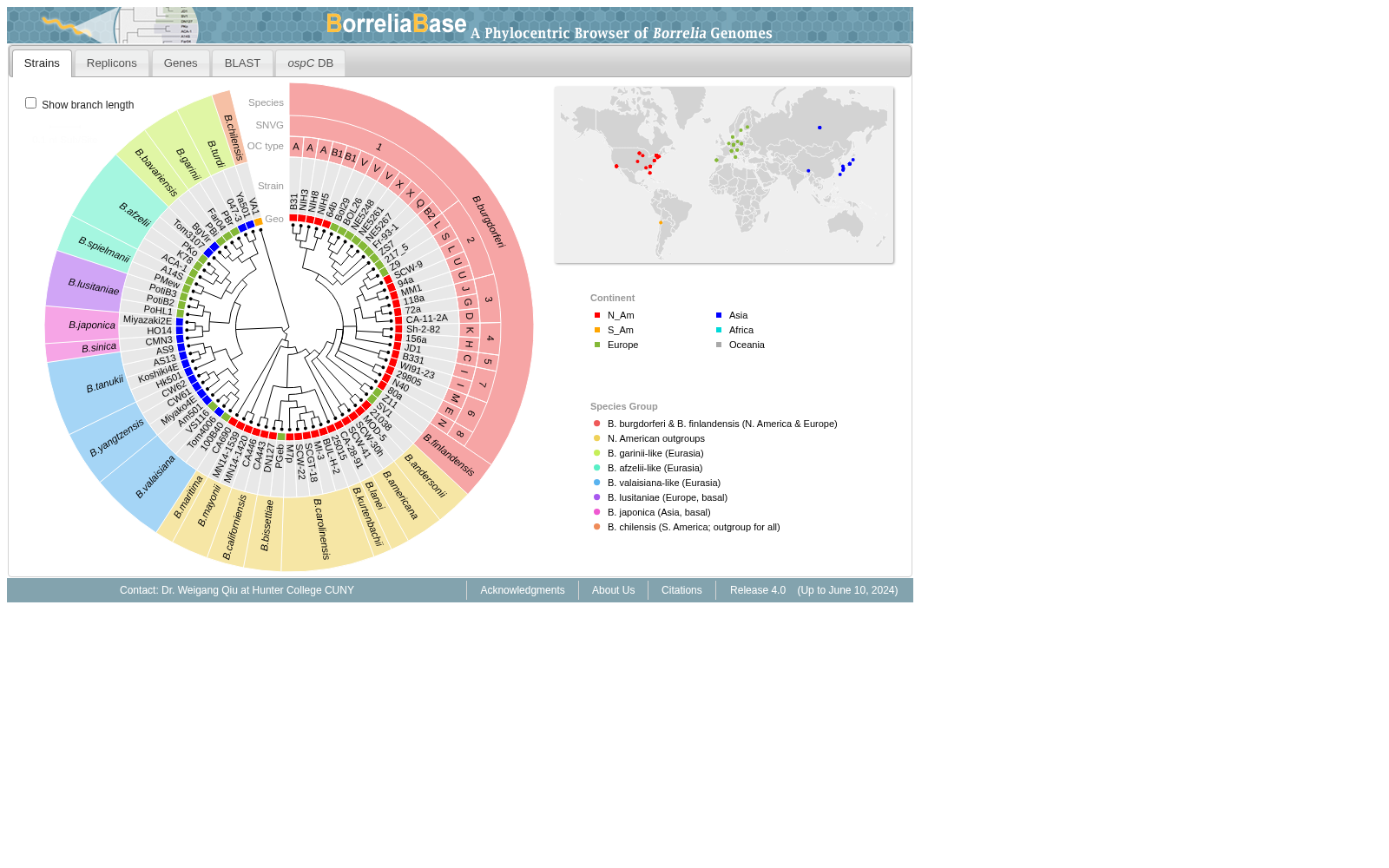
Task: Click the B. afzelii-like group legend dot
Action: pyautogui.click(x=597, y=468)
